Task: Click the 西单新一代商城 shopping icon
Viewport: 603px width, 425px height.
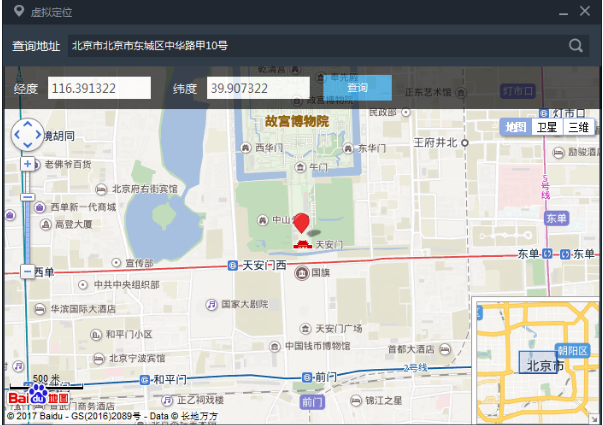Action: click(40, 208)
